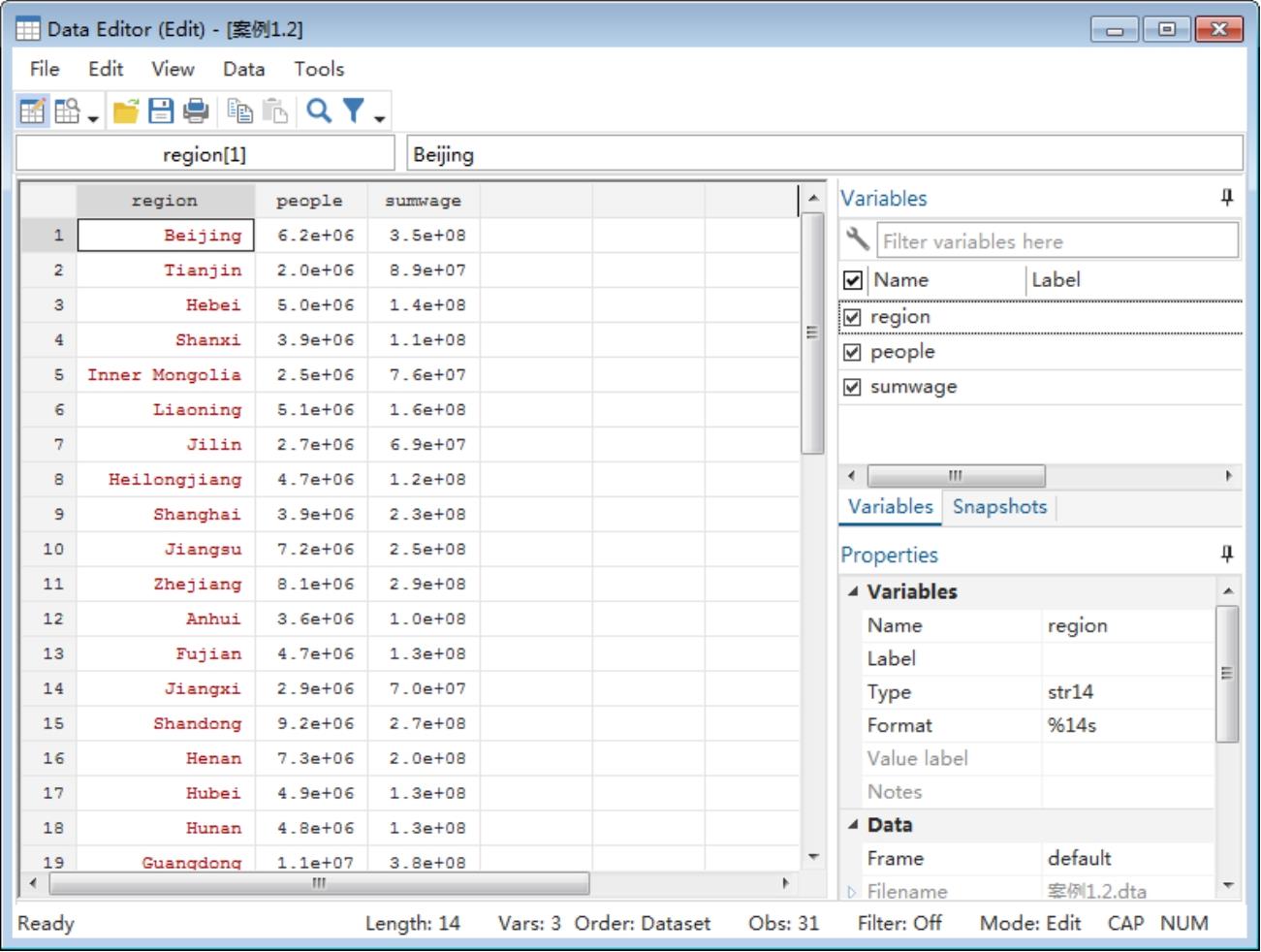Click the Data Editor edit mode icon
The width and height of the screenshot is (1261, 952).
click(x=32, y=111)
